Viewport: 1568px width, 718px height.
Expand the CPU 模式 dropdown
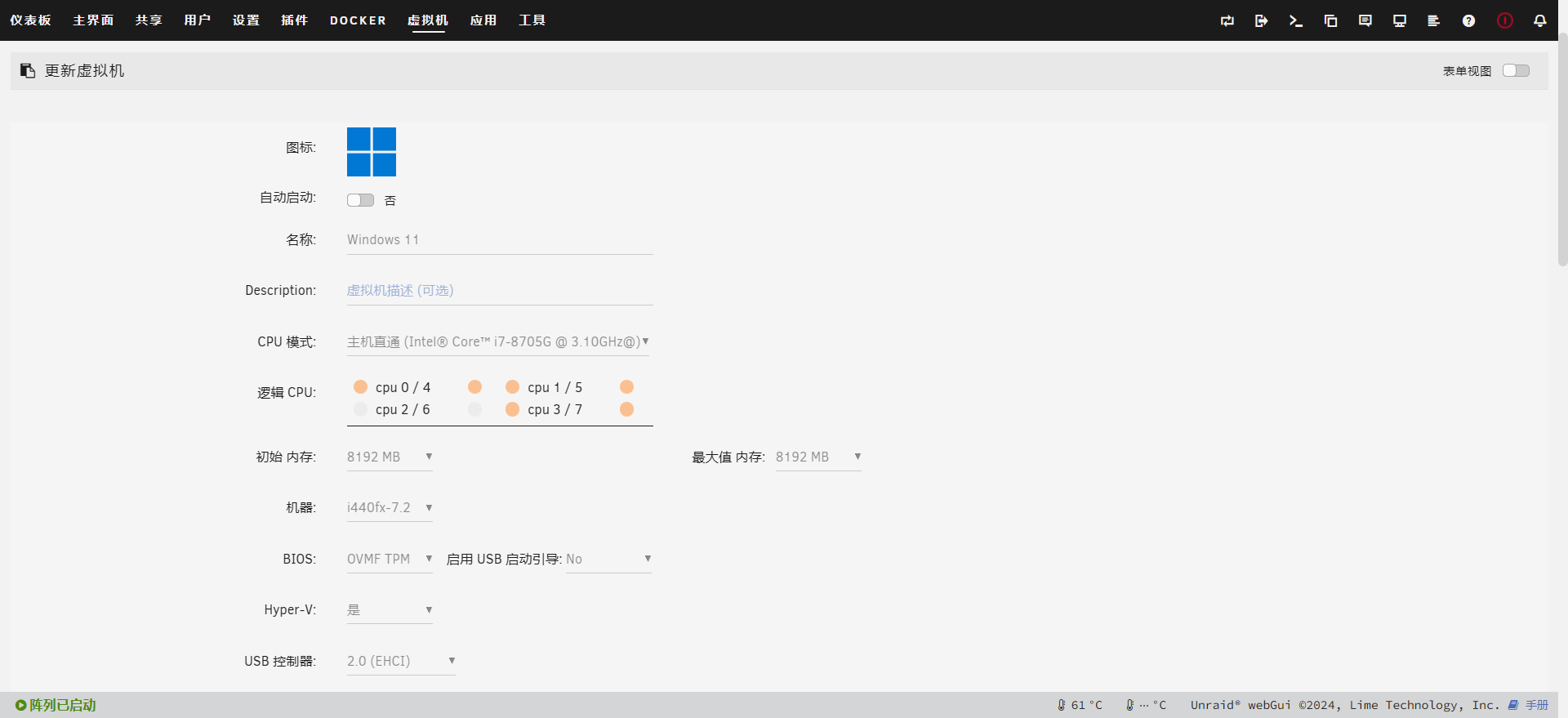[497, 342]
